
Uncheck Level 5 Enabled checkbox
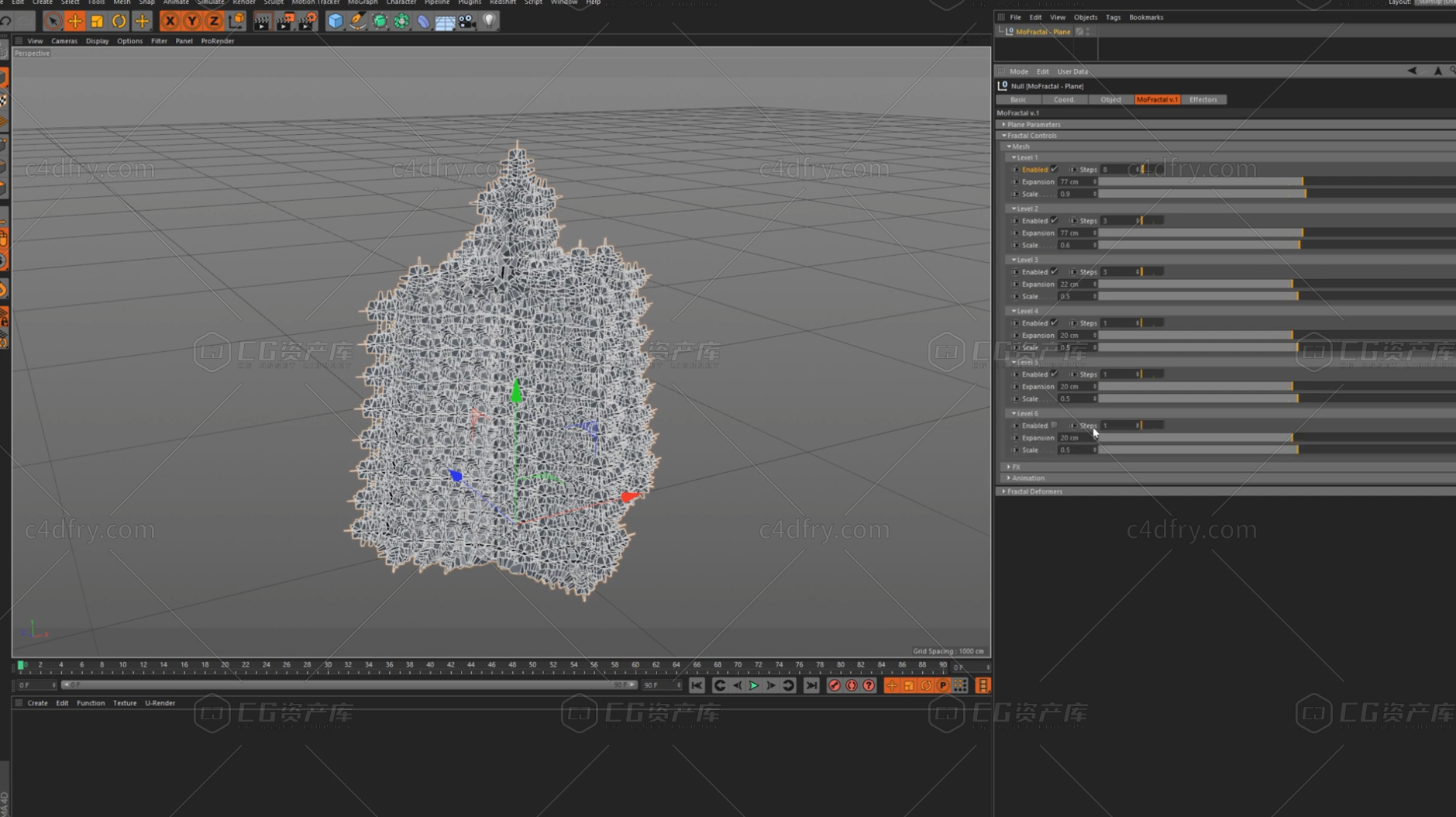(1054, 374)
